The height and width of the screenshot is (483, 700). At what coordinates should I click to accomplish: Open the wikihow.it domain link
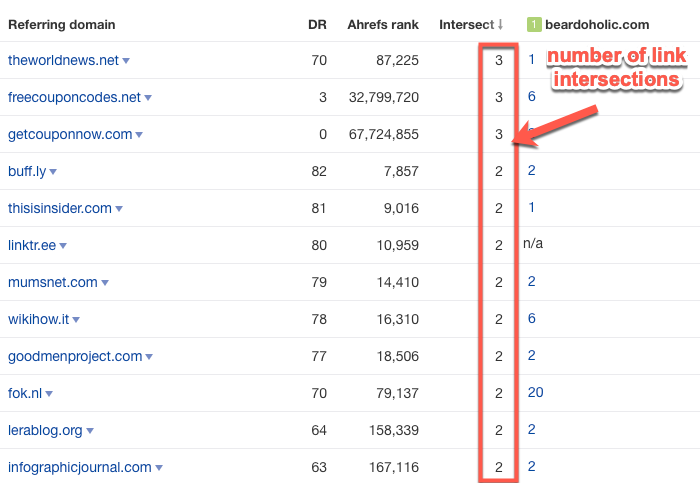tap(38, 319)
